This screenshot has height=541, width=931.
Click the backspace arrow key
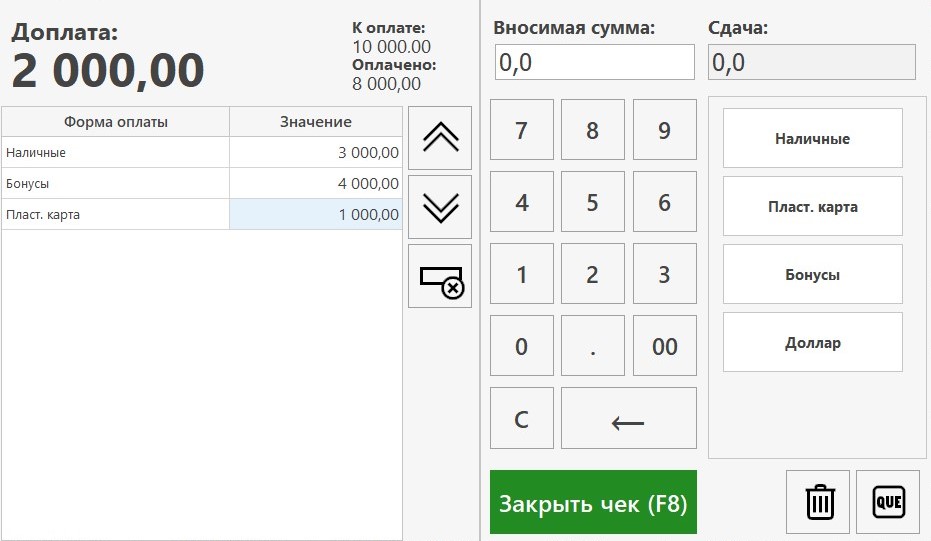(x=629, y=418)
